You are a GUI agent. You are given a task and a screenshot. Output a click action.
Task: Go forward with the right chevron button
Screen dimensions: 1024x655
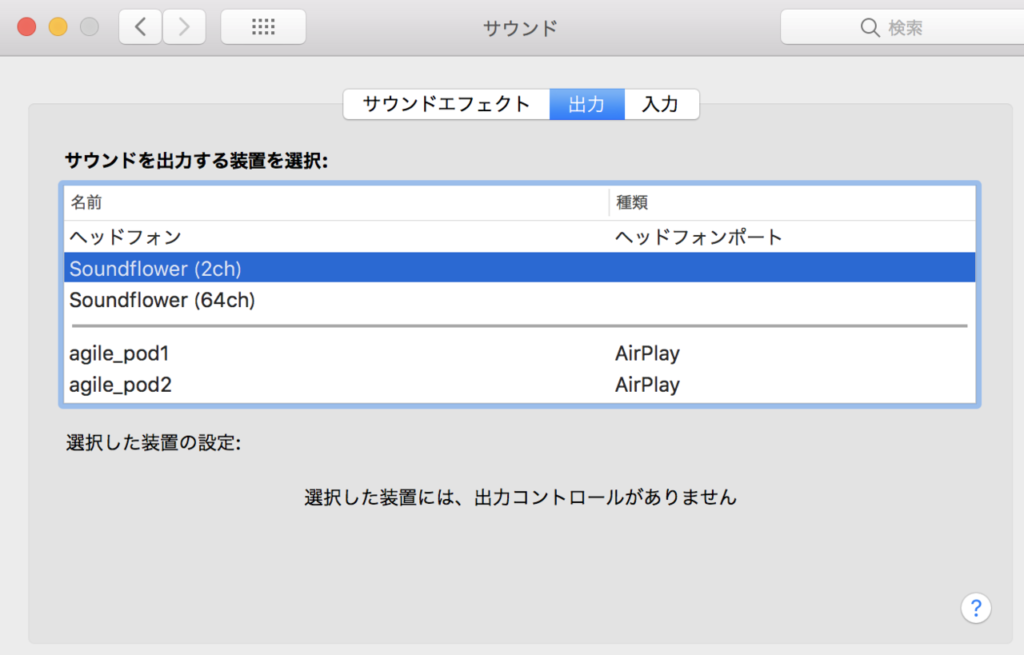tap(184, 27)
